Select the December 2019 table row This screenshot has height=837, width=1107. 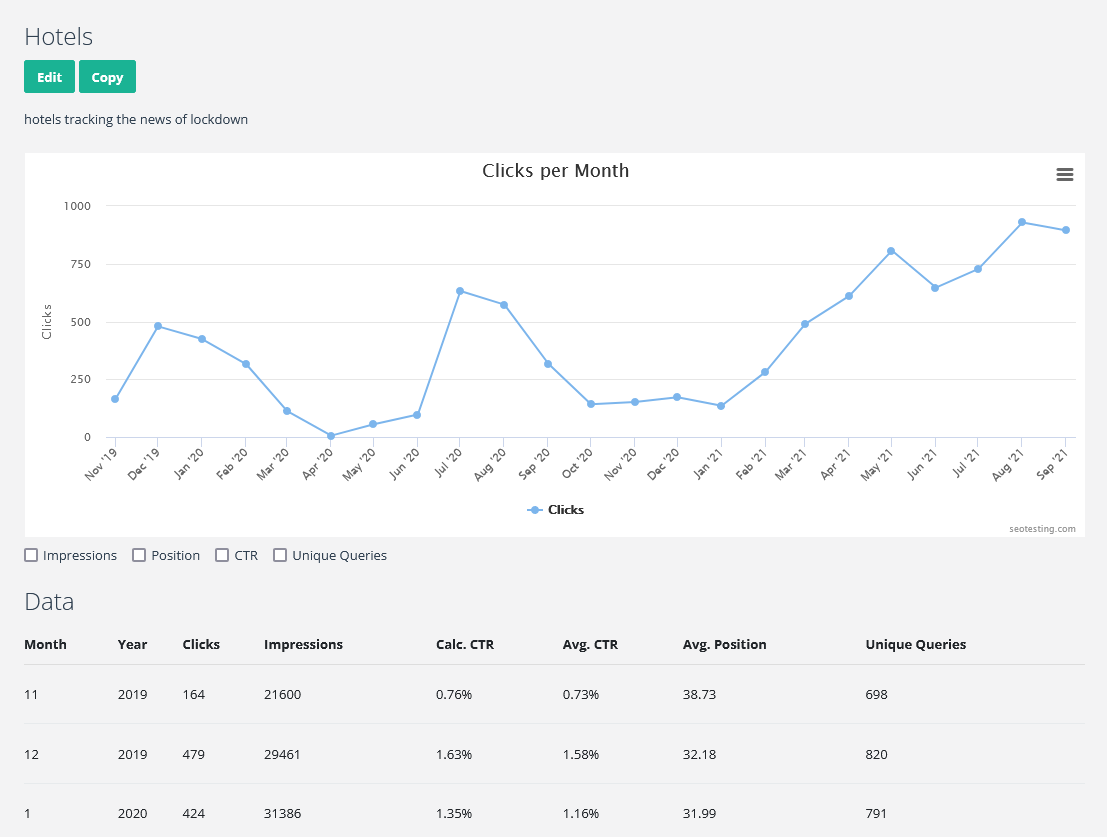pos(400,754)
